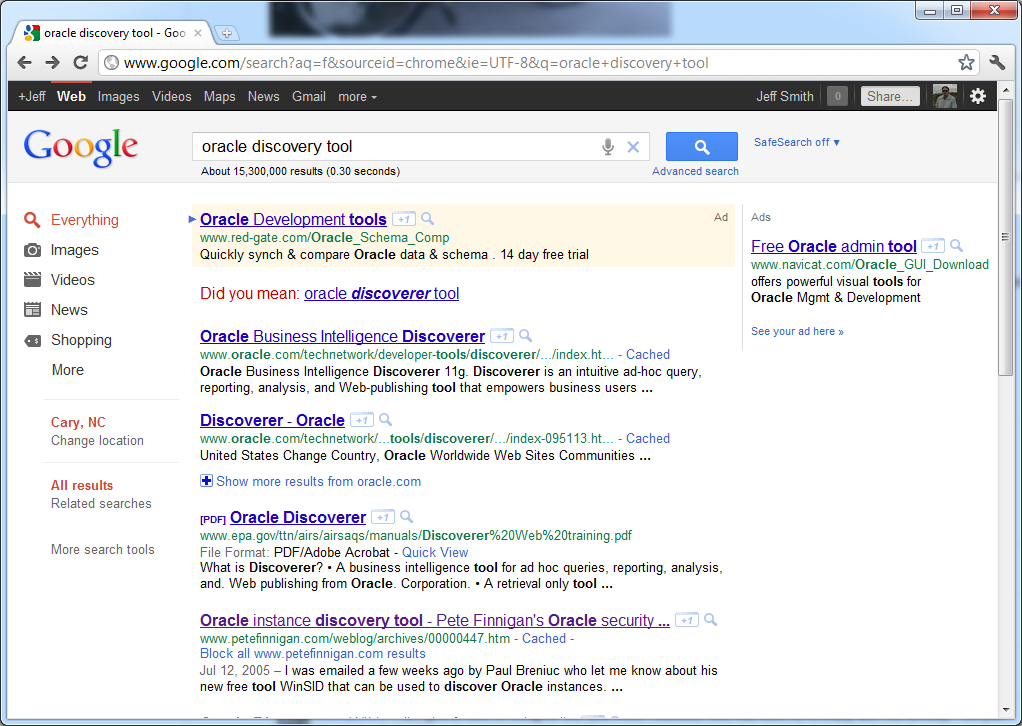Click Change location under Cary, NC

click(97, 441)
